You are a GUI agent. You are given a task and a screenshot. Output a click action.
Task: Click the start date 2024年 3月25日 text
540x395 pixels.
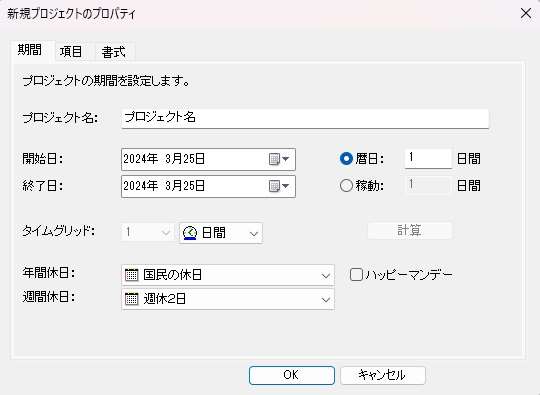coord(164,159)
